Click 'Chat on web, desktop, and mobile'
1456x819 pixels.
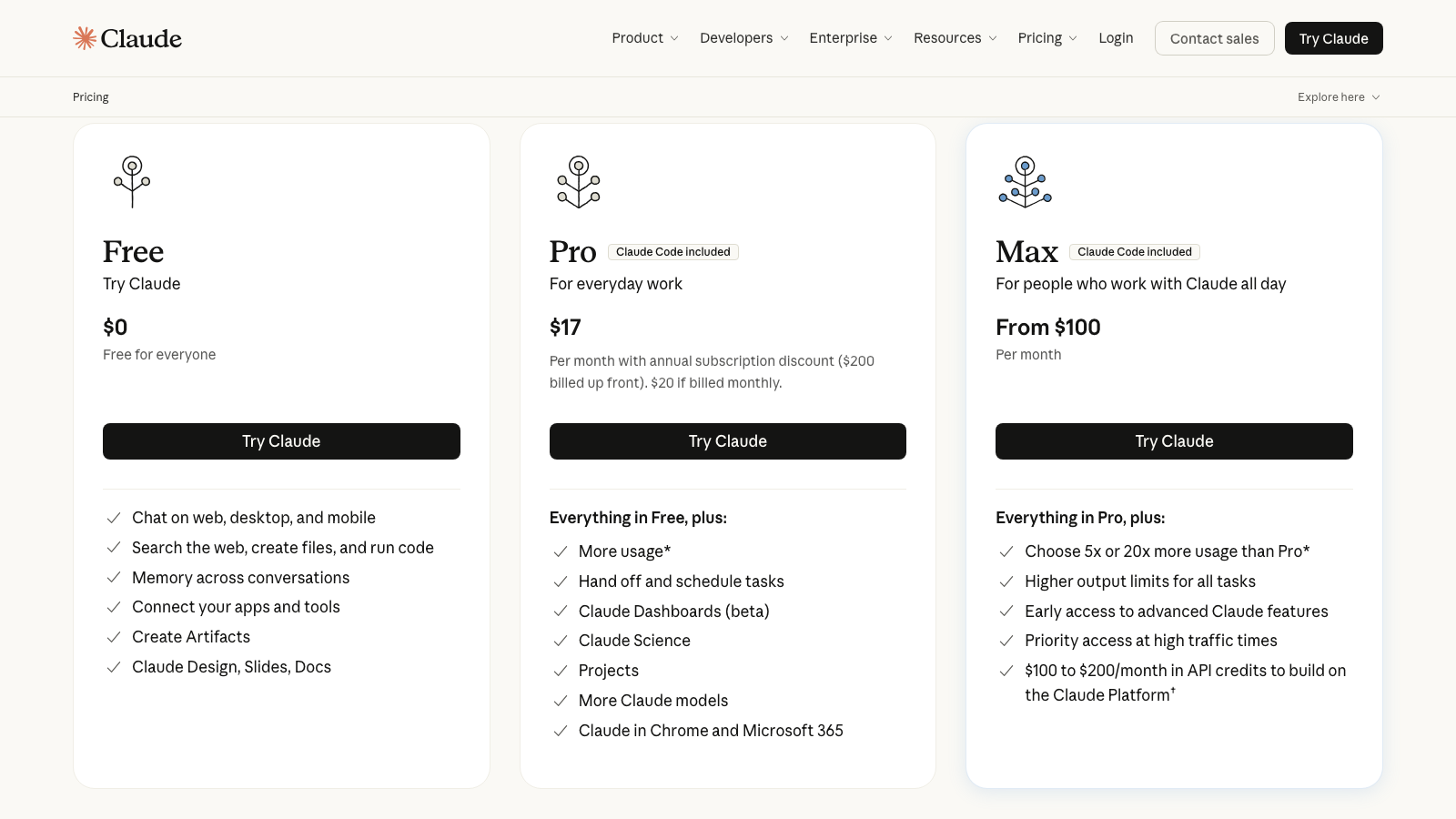pyautogui.click(x=254, y=518)
